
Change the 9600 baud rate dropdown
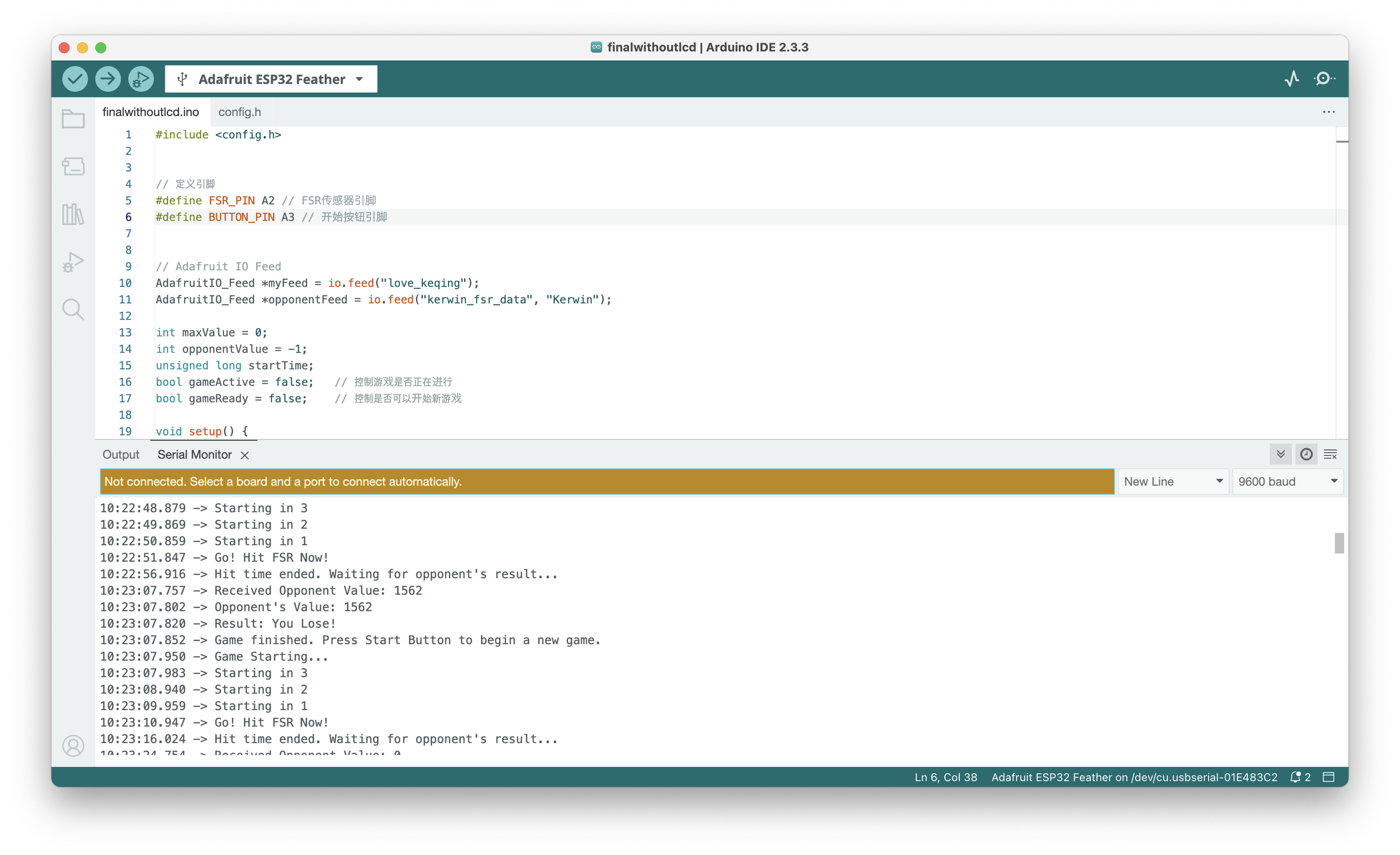pyautogui.click(x=1287, y=481)
